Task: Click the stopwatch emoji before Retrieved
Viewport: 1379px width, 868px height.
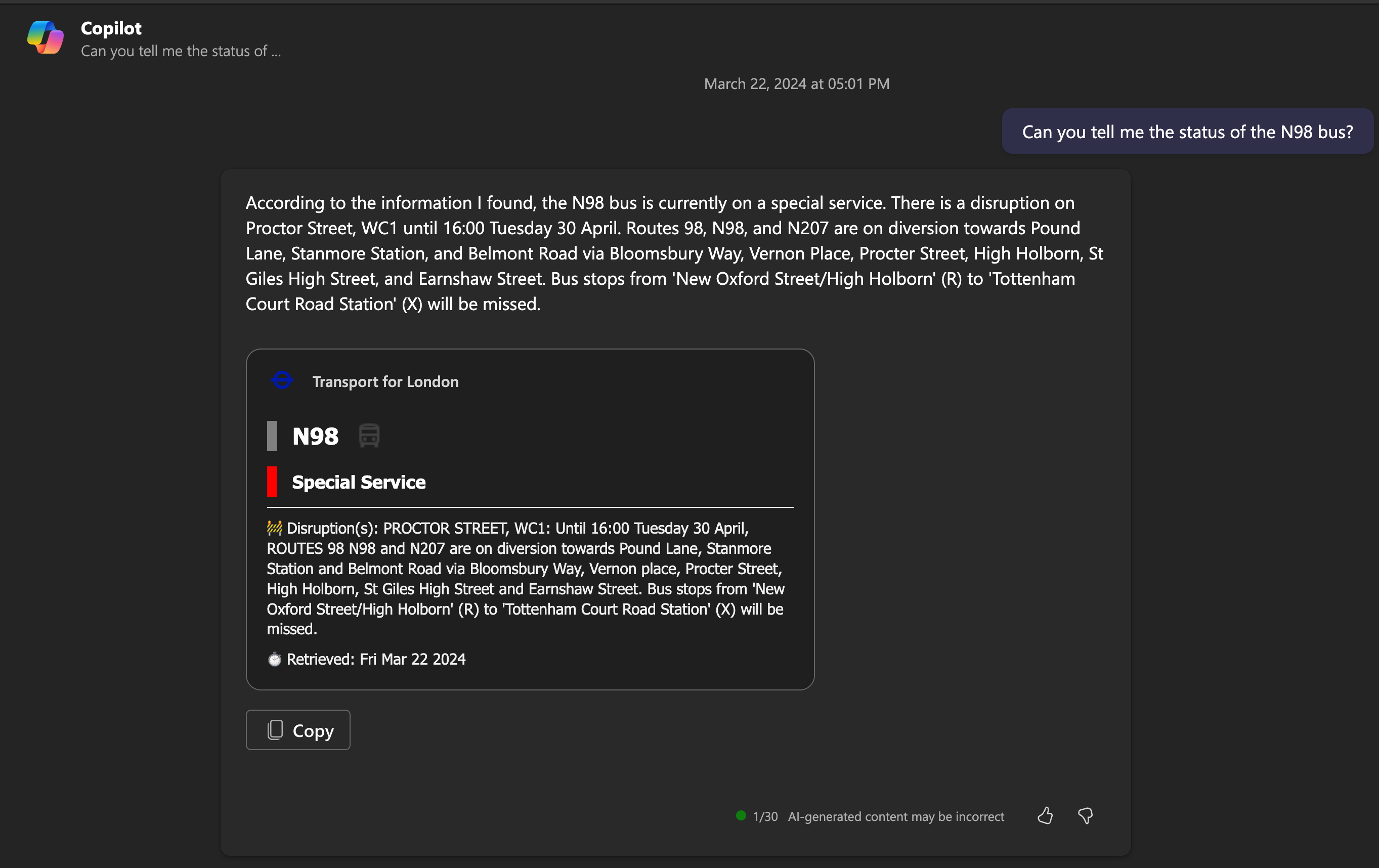Action: 275,659
